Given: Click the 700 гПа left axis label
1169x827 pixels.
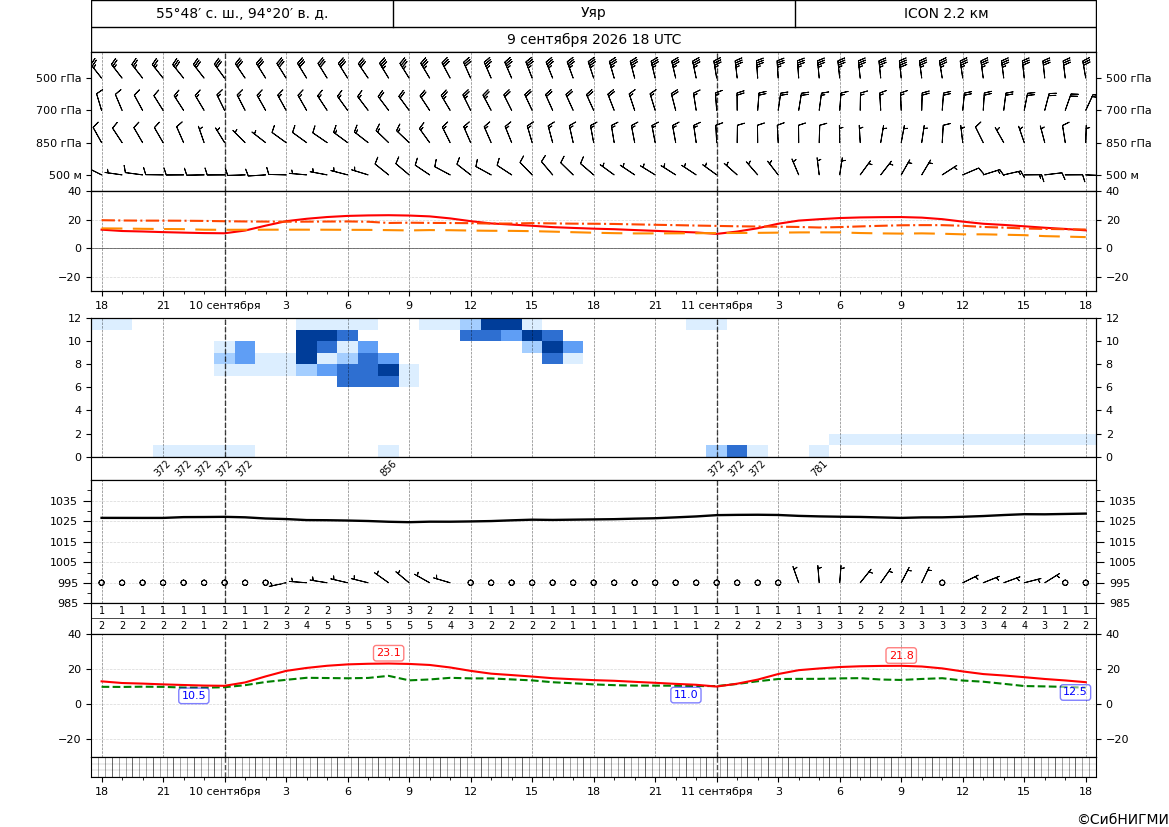Looking at the screenshot, I should pyautogui.click(x=59, y=110).
